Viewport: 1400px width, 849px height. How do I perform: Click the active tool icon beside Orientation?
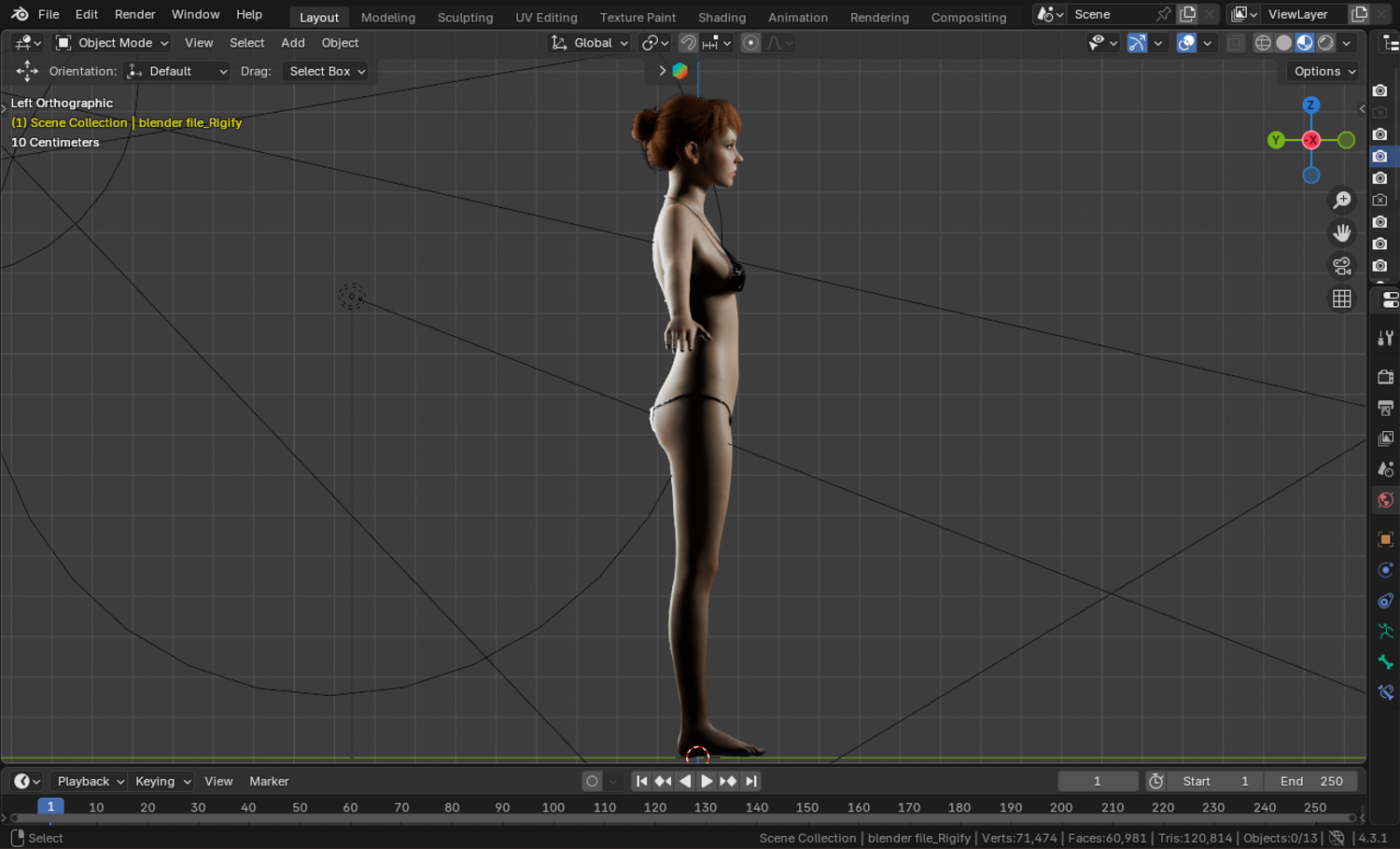pyautogui.click(x=27, y=71)
